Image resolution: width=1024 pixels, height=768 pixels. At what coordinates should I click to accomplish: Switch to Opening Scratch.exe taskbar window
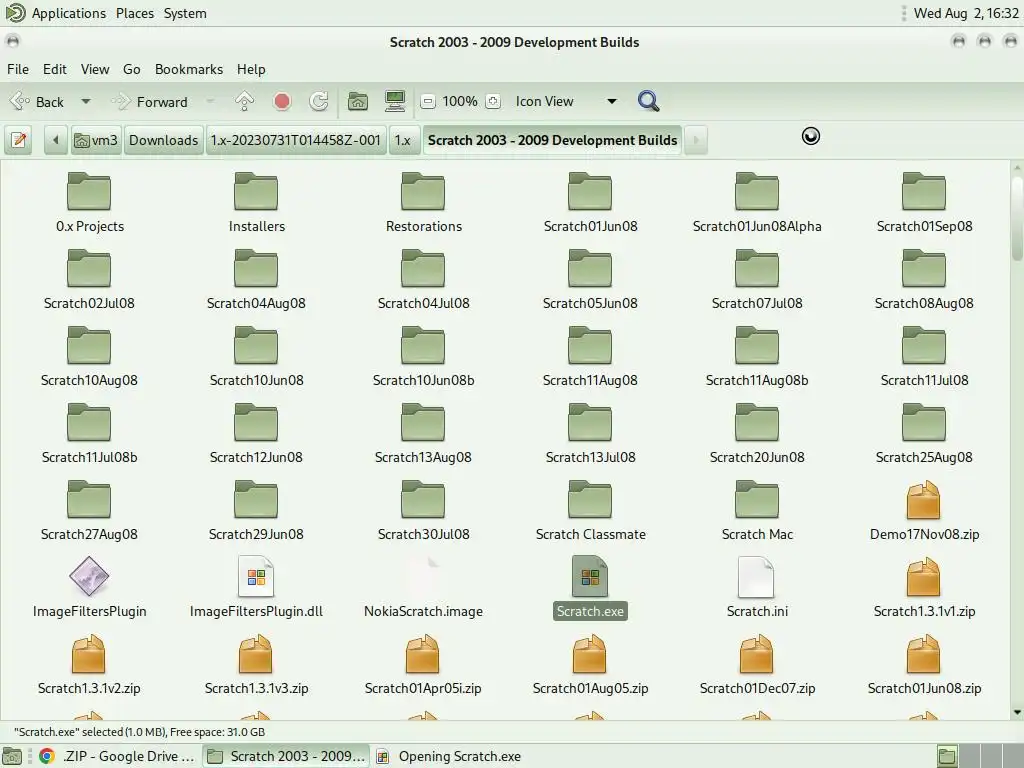[451, 756]
